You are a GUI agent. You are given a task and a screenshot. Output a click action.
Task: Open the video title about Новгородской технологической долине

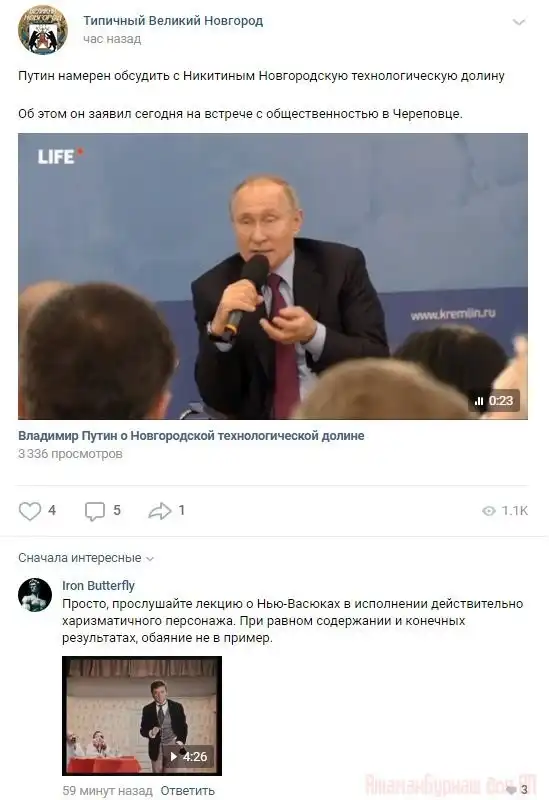click(x=191, y=436)
